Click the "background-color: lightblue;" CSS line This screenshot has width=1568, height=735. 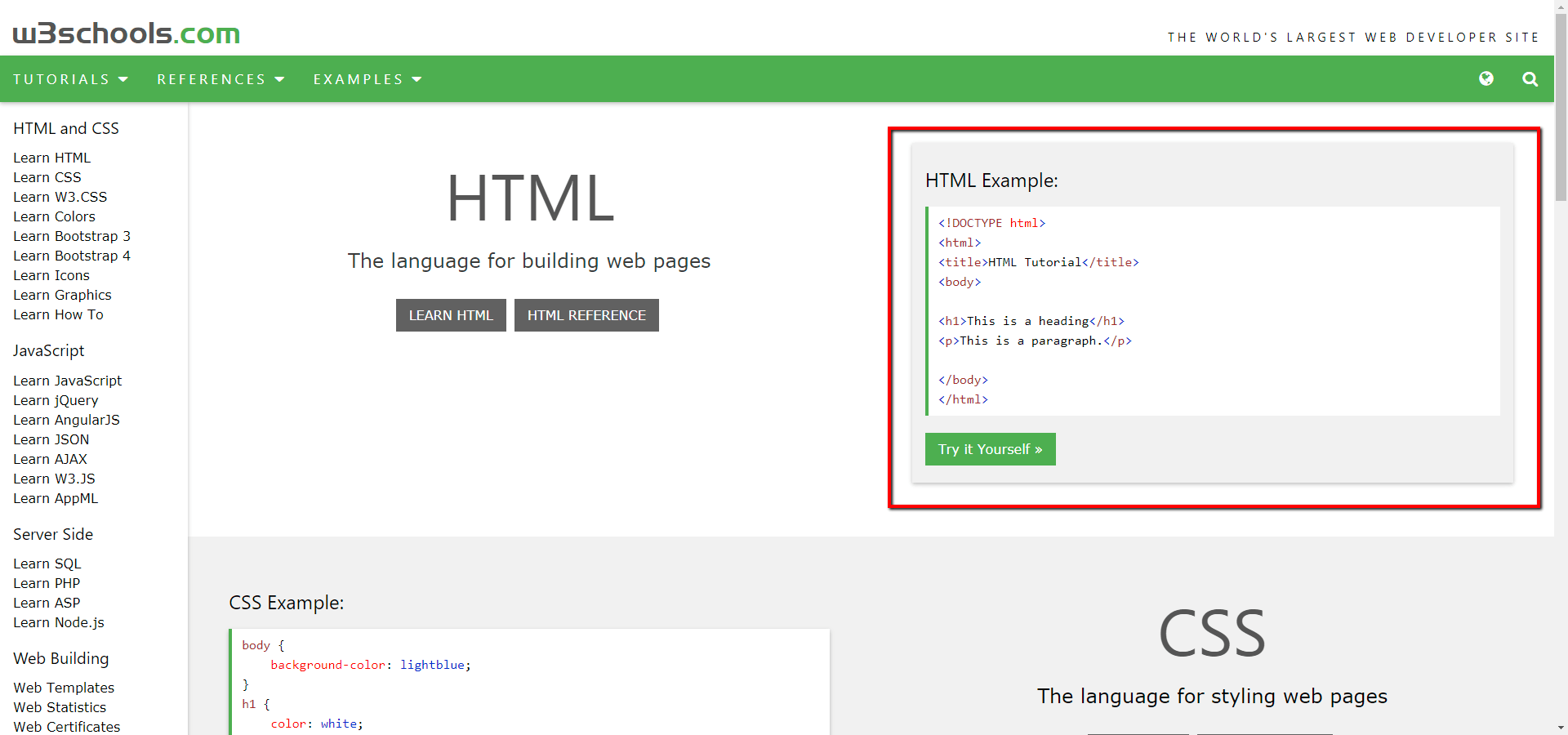coord(371,665)
